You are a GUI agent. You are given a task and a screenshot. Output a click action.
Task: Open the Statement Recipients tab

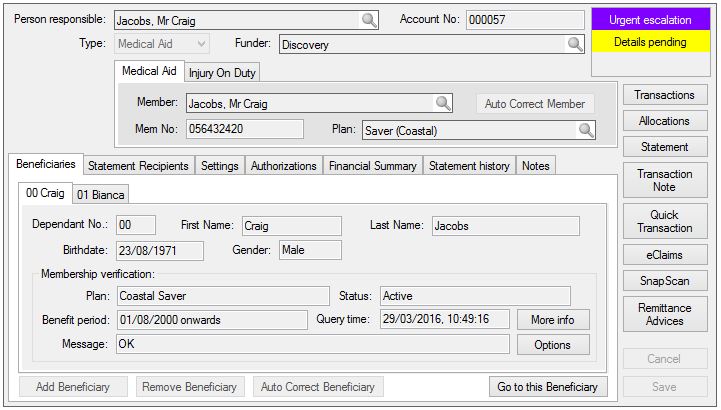point(137,166)
